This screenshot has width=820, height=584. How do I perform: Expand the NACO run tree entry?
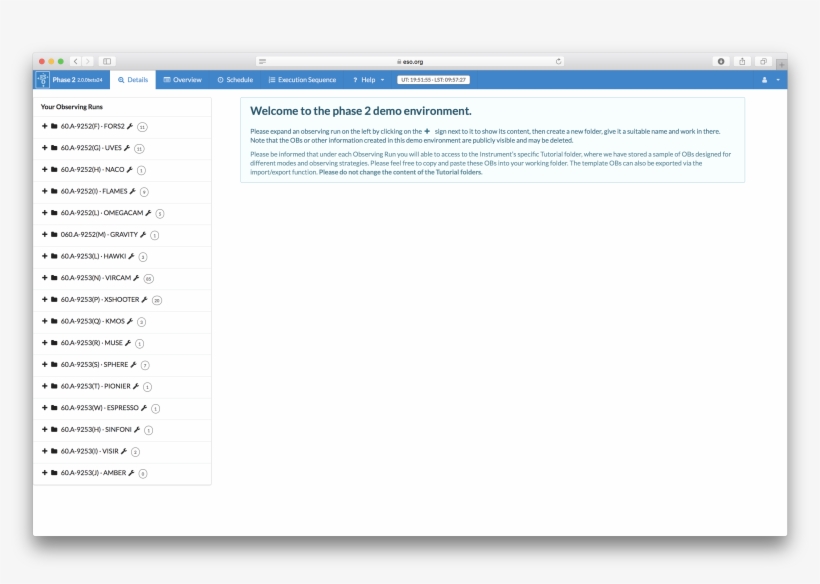pyautogui.click(x=44, y=170)
